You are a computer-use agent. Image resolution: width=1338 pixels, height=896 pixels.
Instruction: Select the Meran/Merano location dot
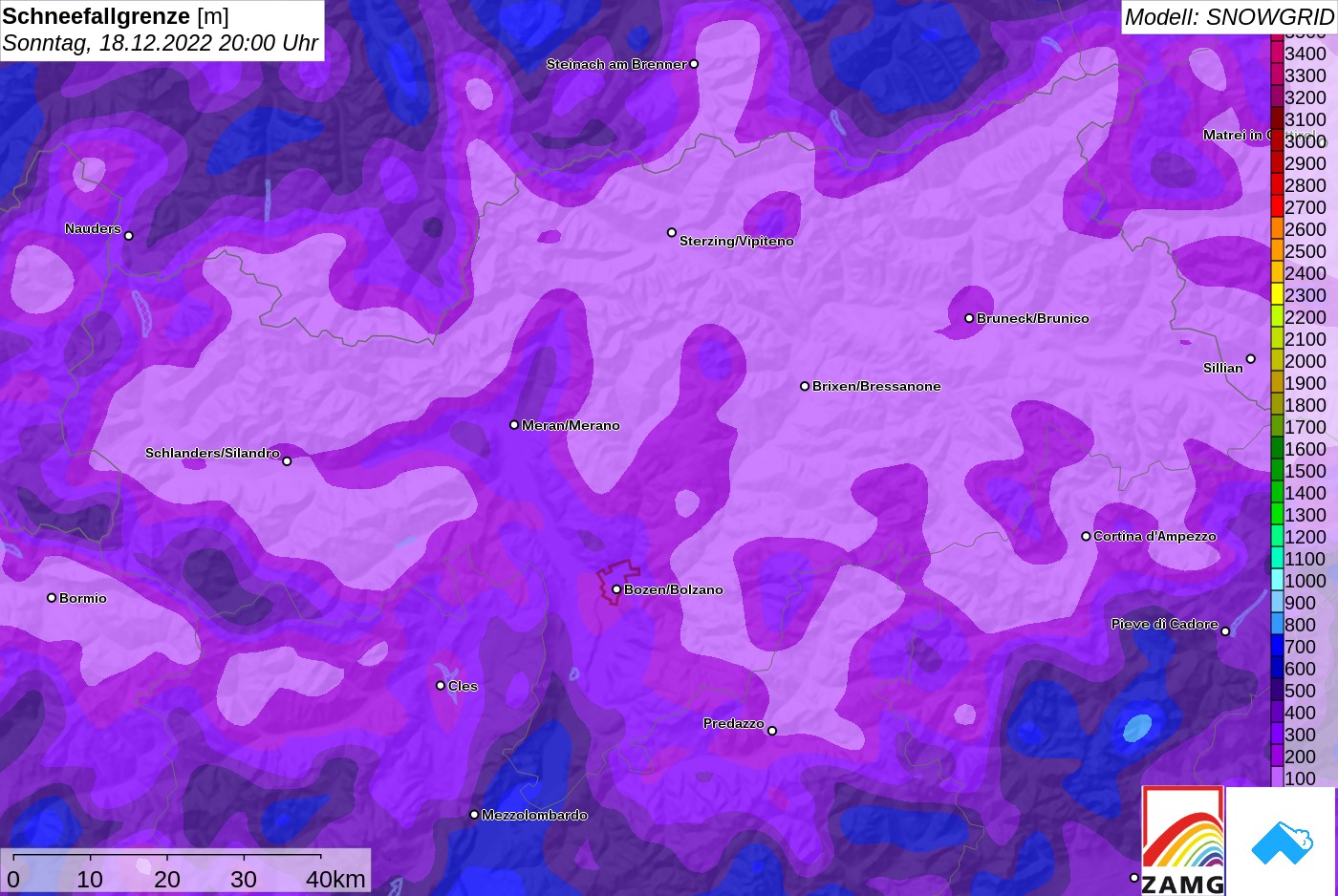tap(514, 425)
